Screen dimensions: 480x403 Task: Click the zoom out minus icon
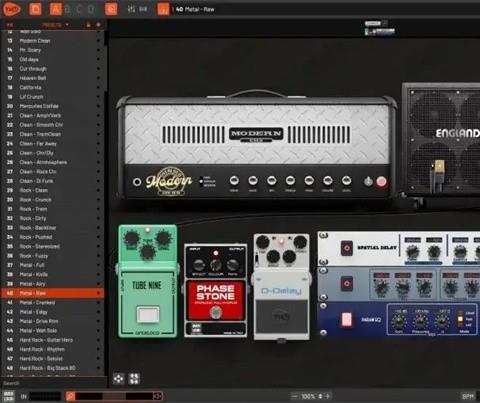click(294, 396)
